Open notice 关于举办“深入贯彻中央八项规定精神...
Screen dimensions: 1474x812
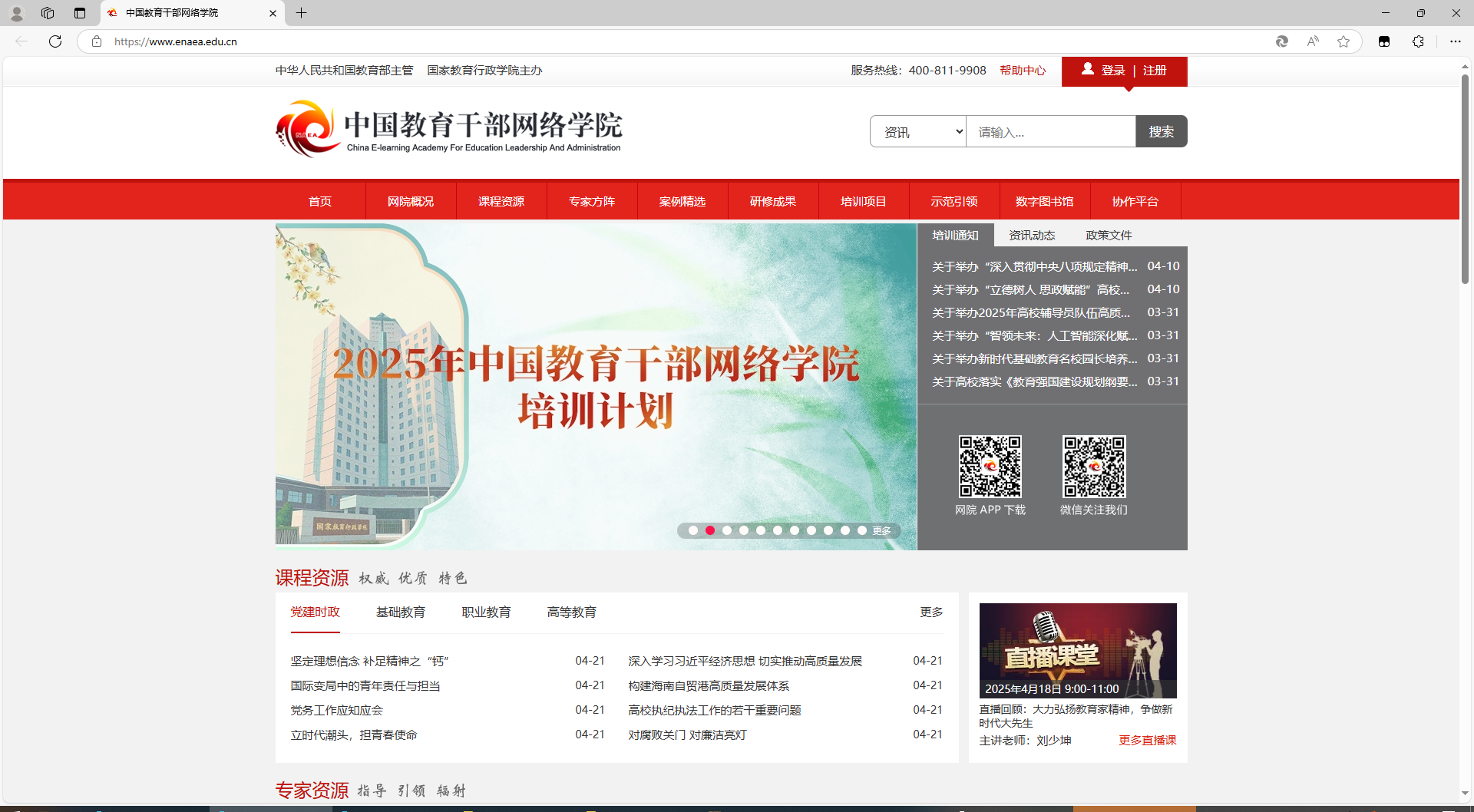[x=1034, y=266]
